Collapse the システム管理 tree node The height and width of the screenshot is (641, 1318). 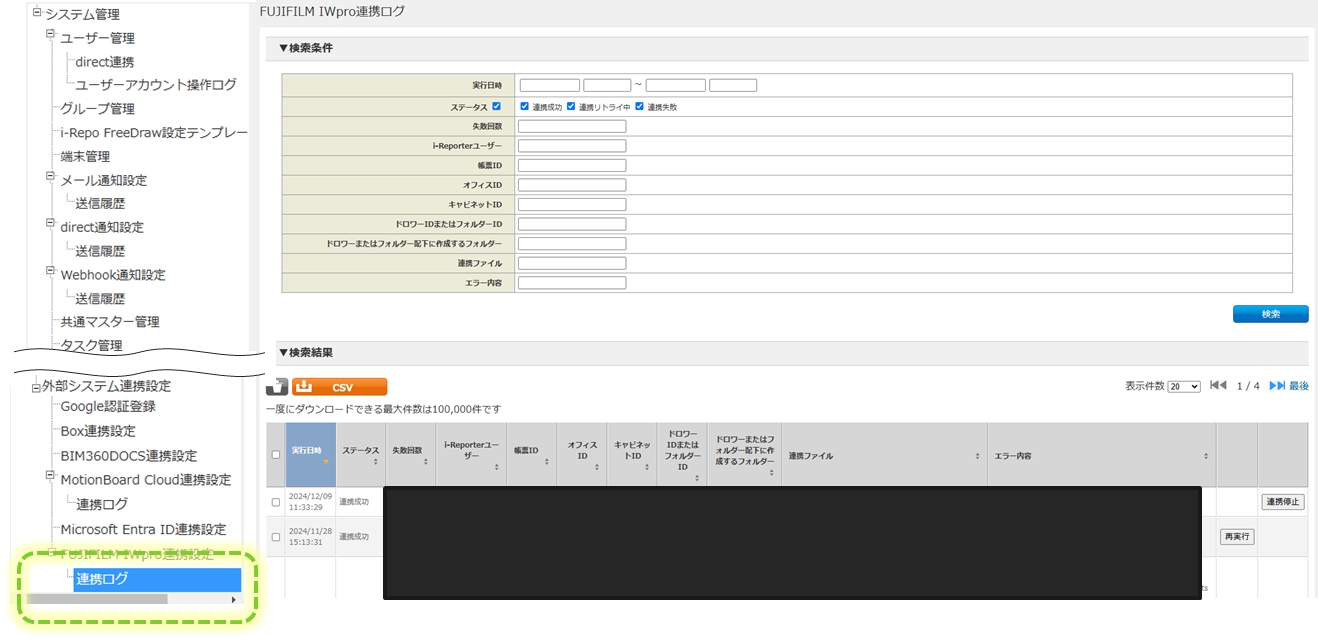(37, 12)
